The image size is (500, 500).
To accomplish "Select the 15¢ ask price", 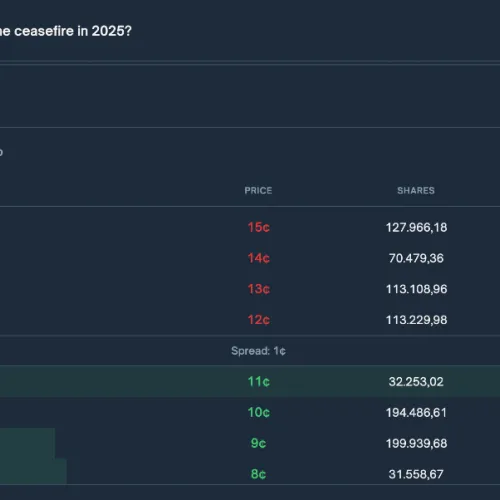I will tap(258, 227).
